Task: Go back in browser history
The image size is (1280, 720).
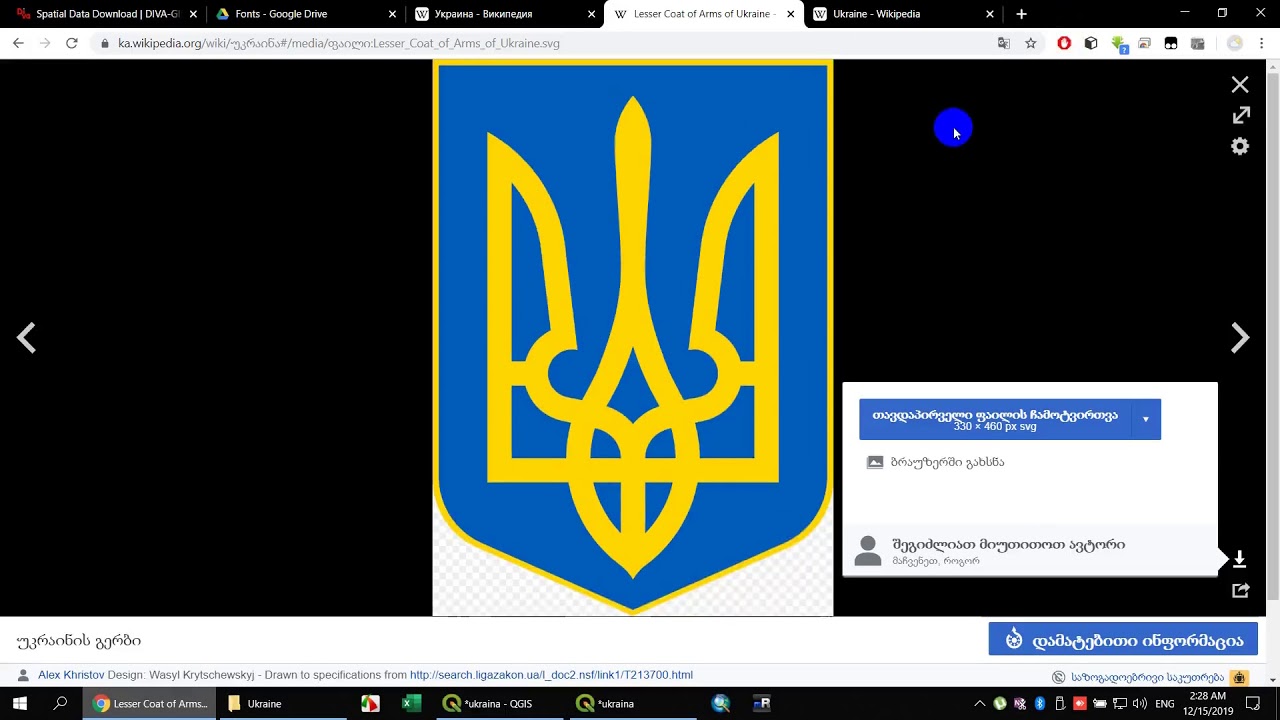Action: click(18, 43)
